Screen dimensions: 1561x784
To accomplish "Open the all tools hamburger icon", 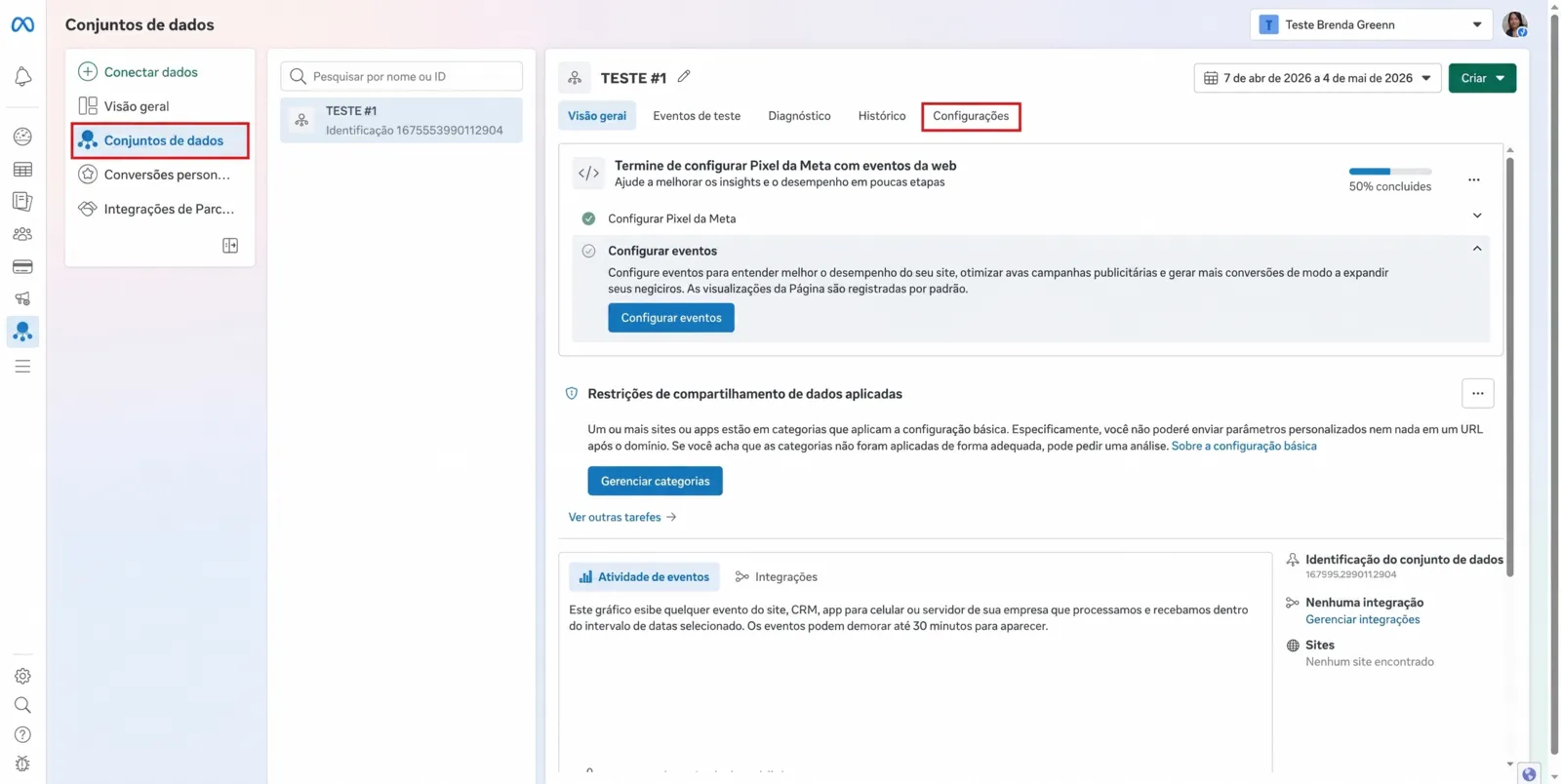I will click(x=22, y=367).
